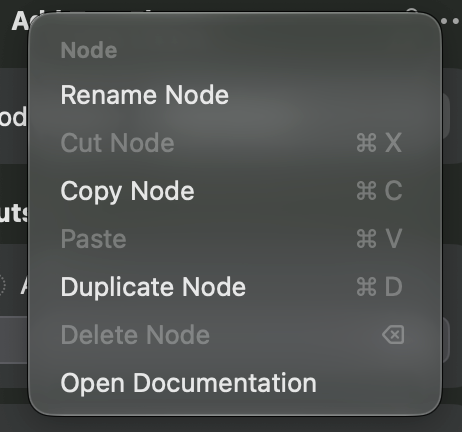
Task: Click the delete backspace glyph icon
Action: 393,334
